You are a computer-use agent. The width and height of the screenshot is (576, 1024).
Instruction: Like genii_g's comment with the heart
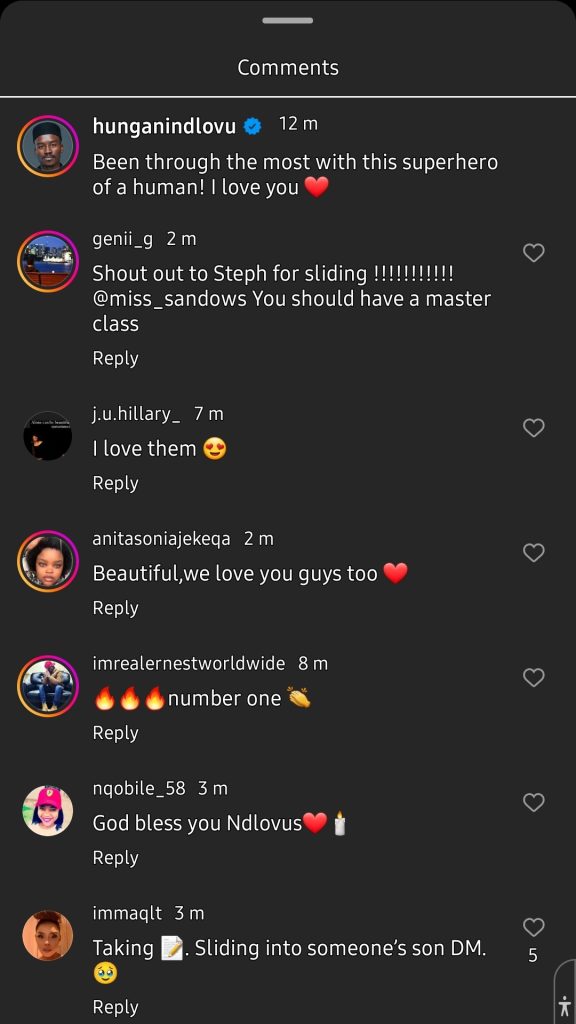coord(534,253)
